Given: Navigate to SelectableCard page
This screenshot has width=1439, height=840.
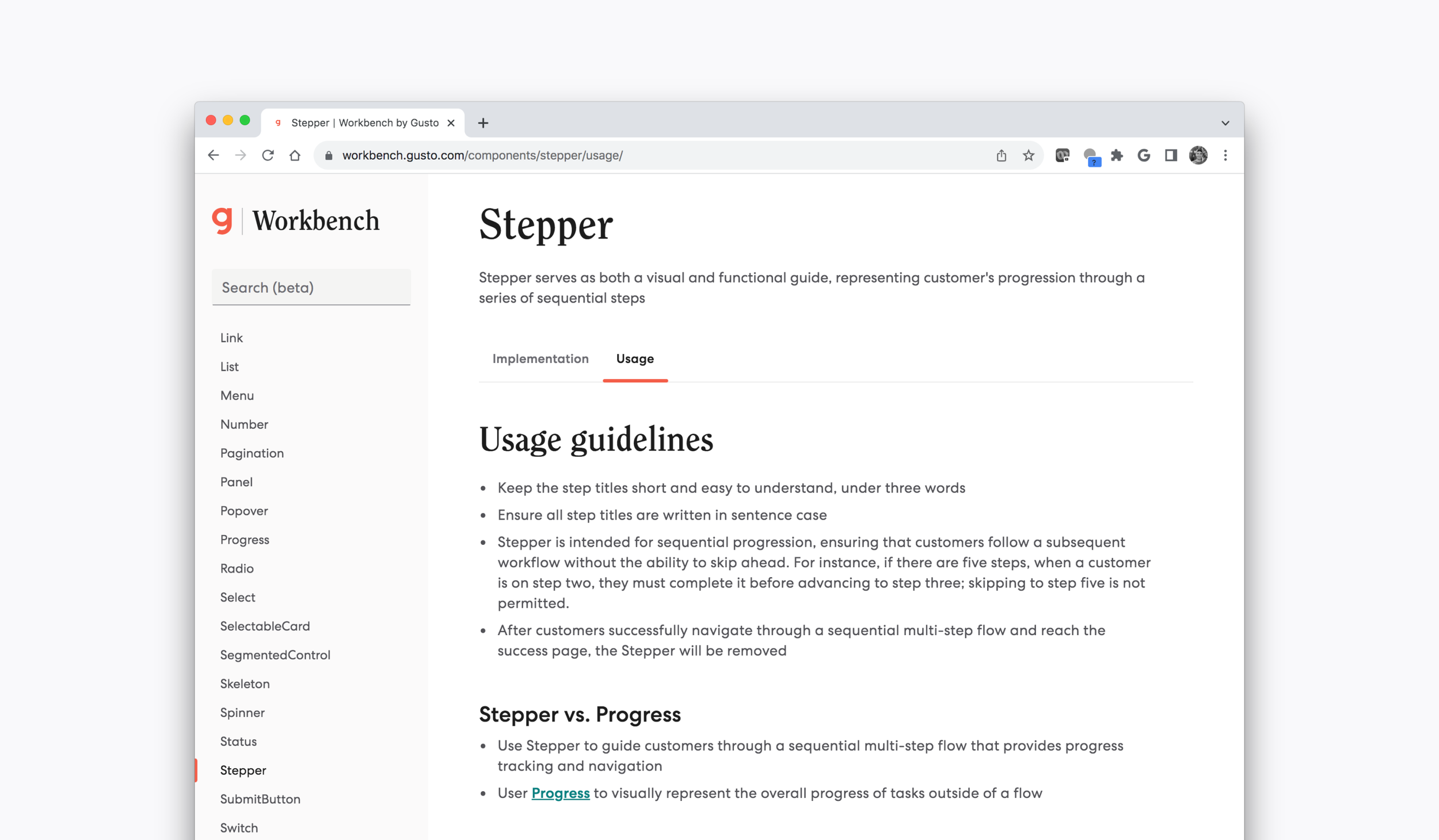Looking at the screenshot, I should pos(265,626).
